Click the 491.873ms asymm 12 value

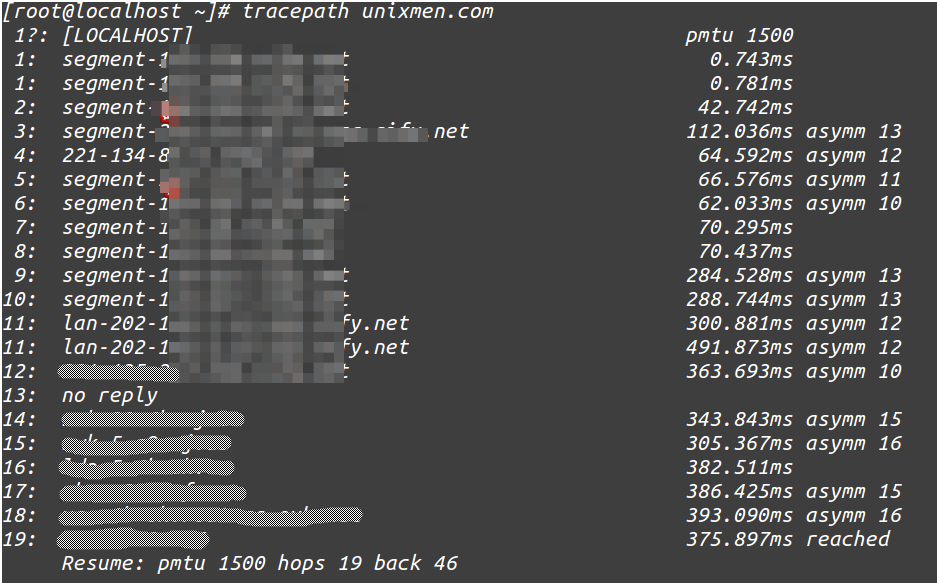(x=794, y=347)
